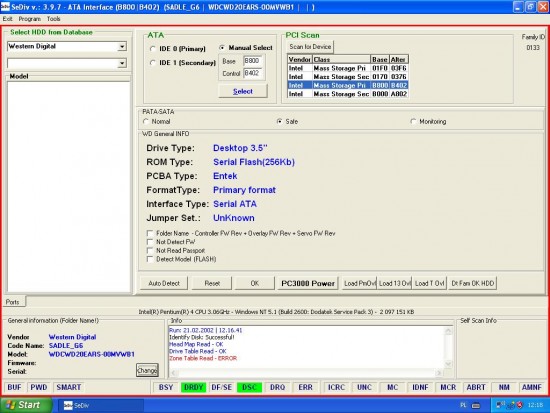Screen dimensions: 550x413
Task: Click the DRDY status indicator
Action: pos(193,387)
